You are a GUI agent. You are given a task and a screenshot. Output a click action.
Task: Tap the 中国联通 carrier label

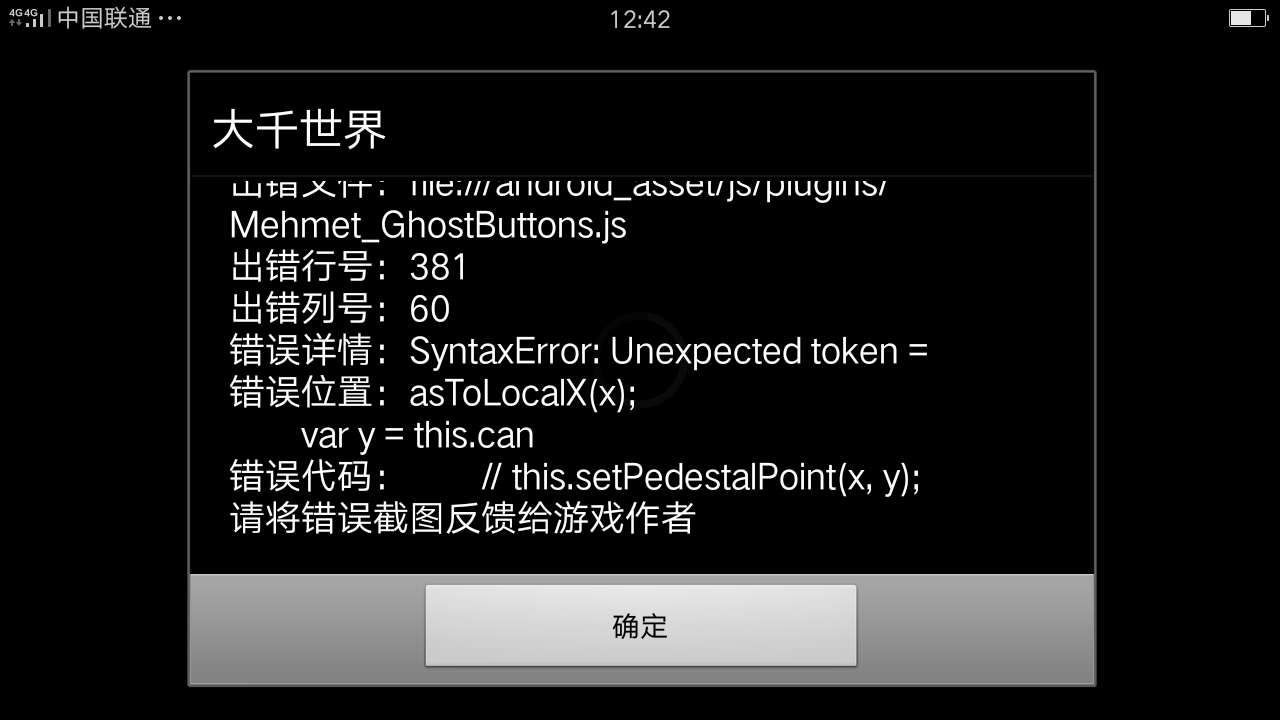tap(104, 18)
